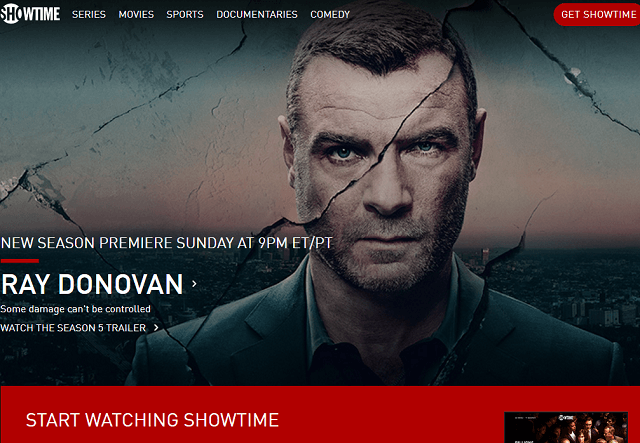Open the video thumbnail in the red banner

tap(566, 427)
